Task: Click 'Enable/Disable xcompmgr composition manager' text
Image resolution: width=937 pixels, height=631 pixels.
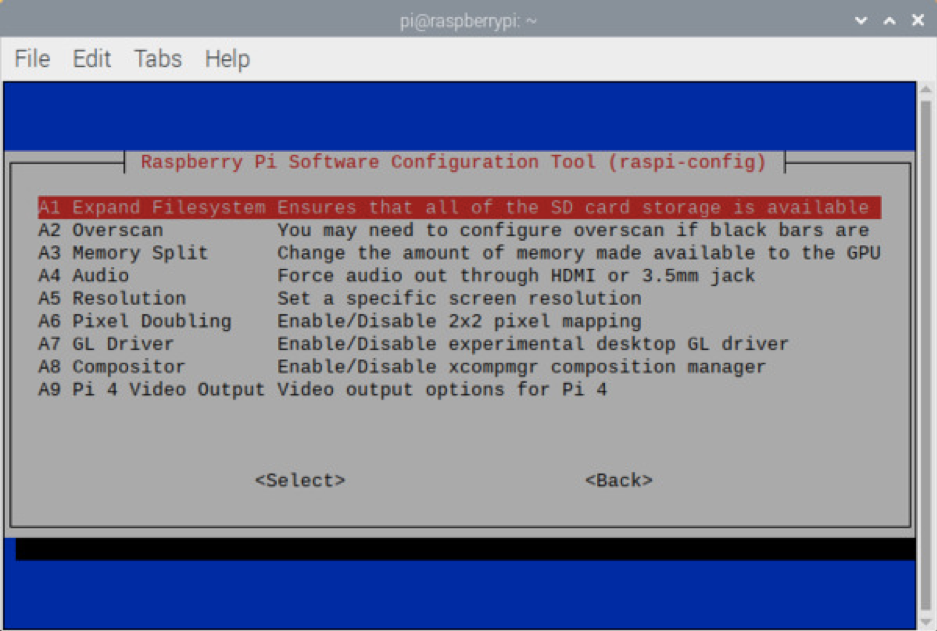Action: [x=521, y=366]
